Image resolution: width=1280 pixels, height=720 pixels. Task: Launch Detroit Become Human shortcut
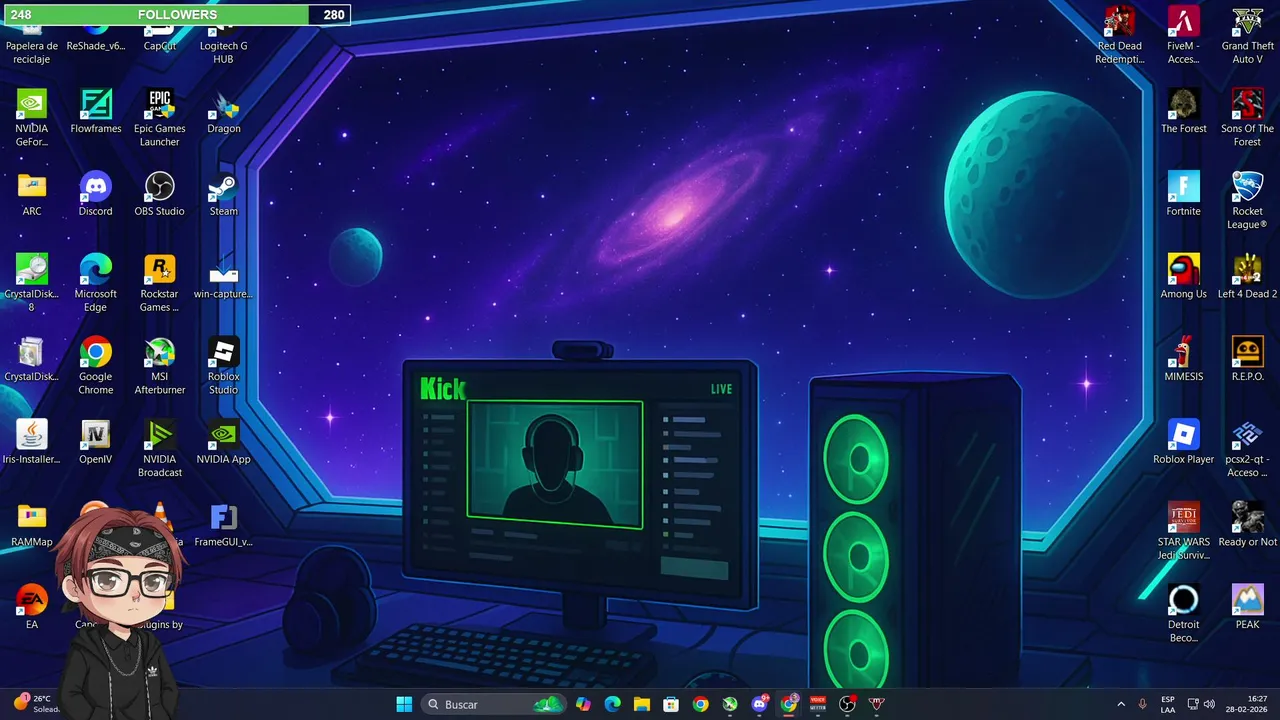point(1184,614)
